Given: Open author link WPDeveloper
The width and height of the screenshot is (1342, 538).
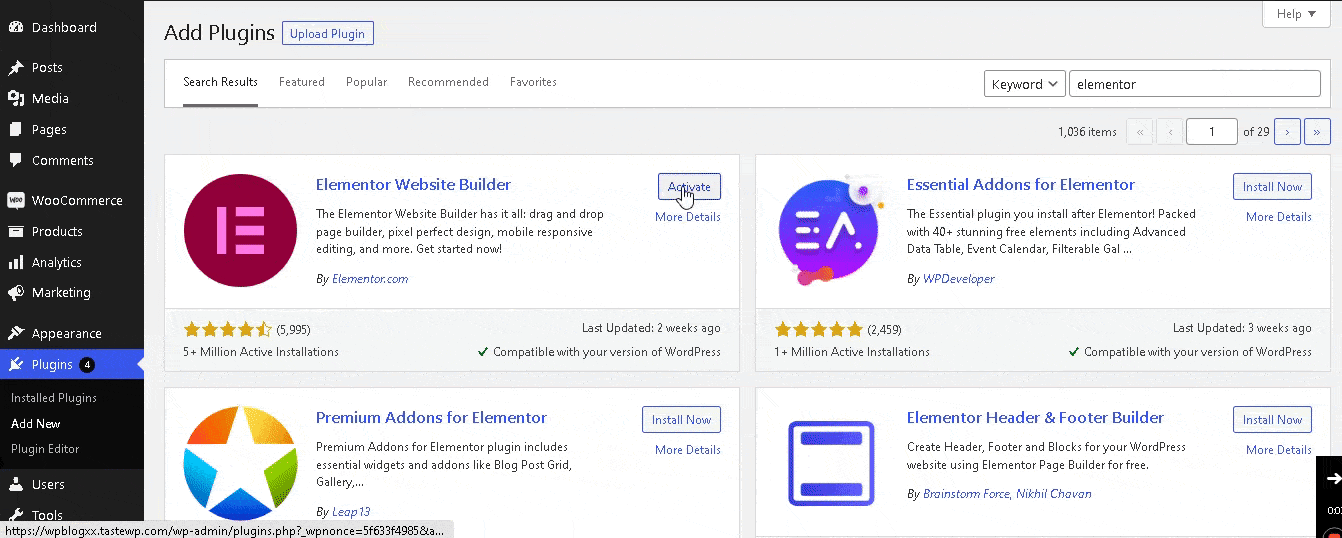Looking at the screenshot, I should point(958,279).
